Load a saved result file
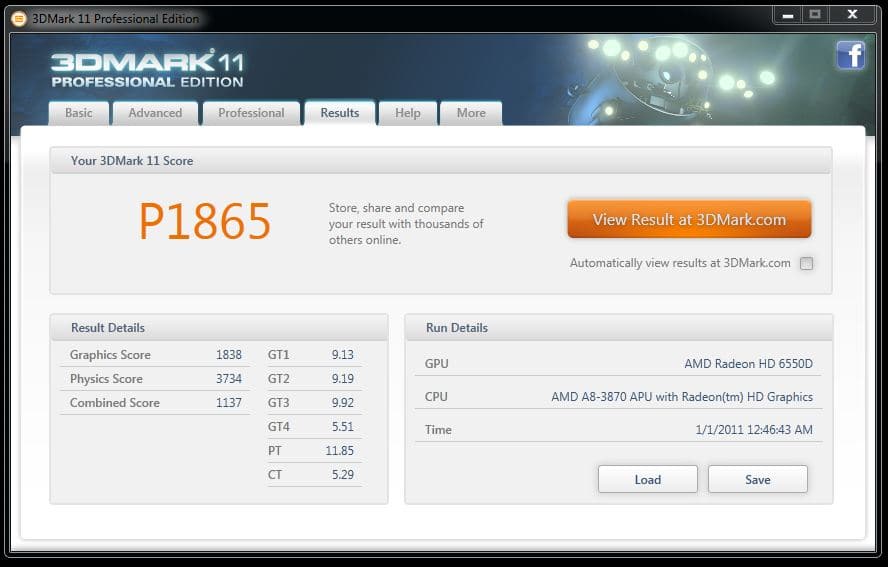The height and width of the screenshot is (567, 888). point(648,479)
